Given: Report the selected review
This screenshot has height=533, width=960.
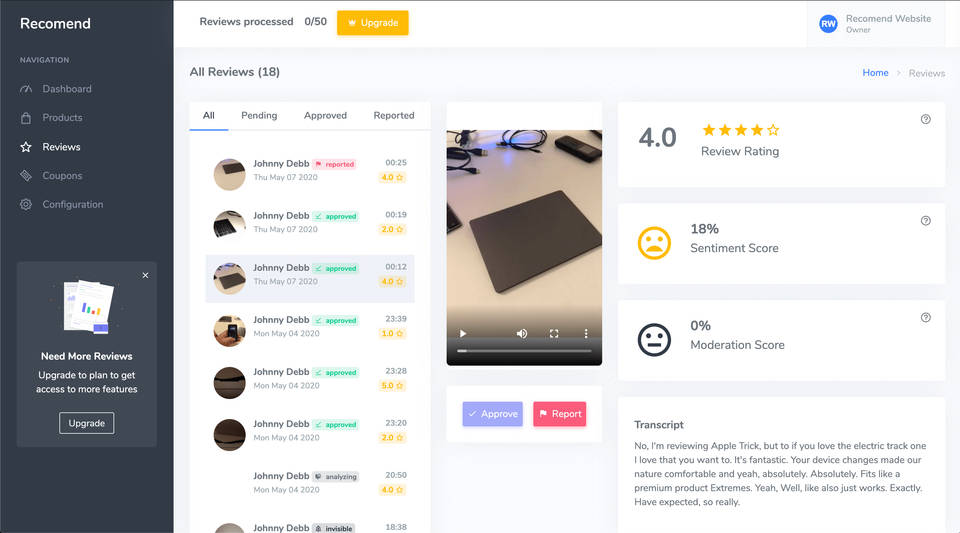Looking at the screenshot, I should click(x=560, y=414).
